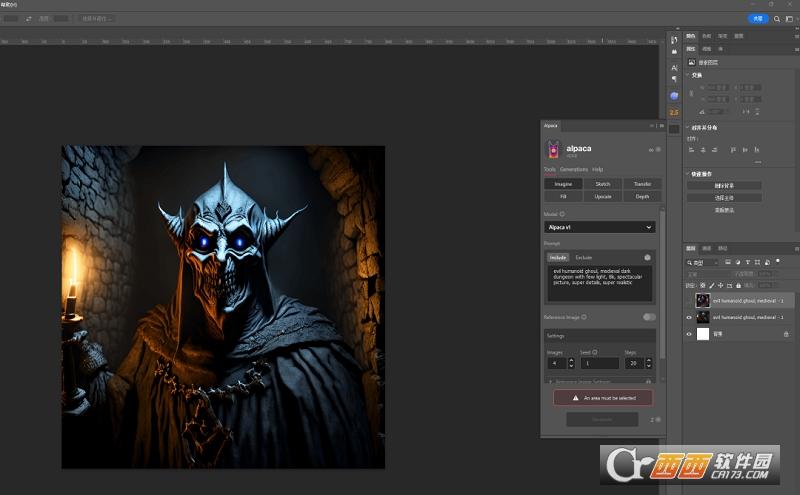The height and width of the screenshot is (495, 800).
Task: Click the Transfer button
Action: [x=642, y=184]
